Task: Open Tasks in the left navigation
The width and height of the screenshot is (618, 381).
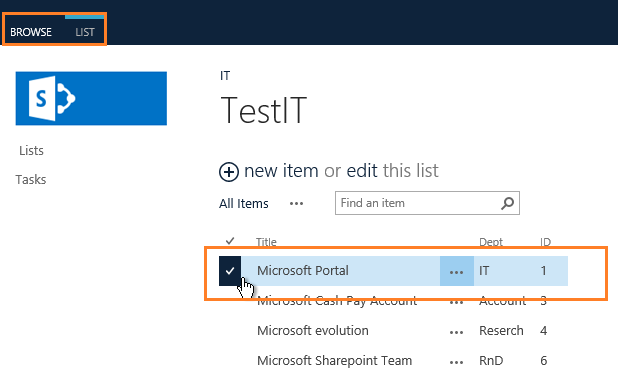Action: pos(31,180)
